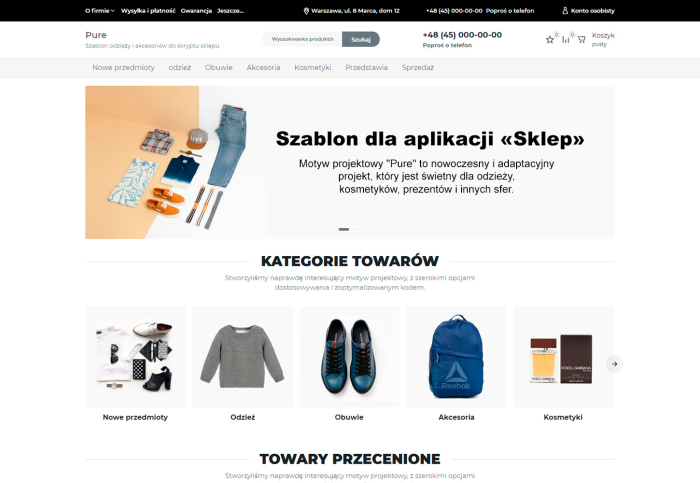Image resolution: width=700 pixels, height=483 pixels.
Task: Expand the O firmie dropdown
Action: tap(100, 11)
